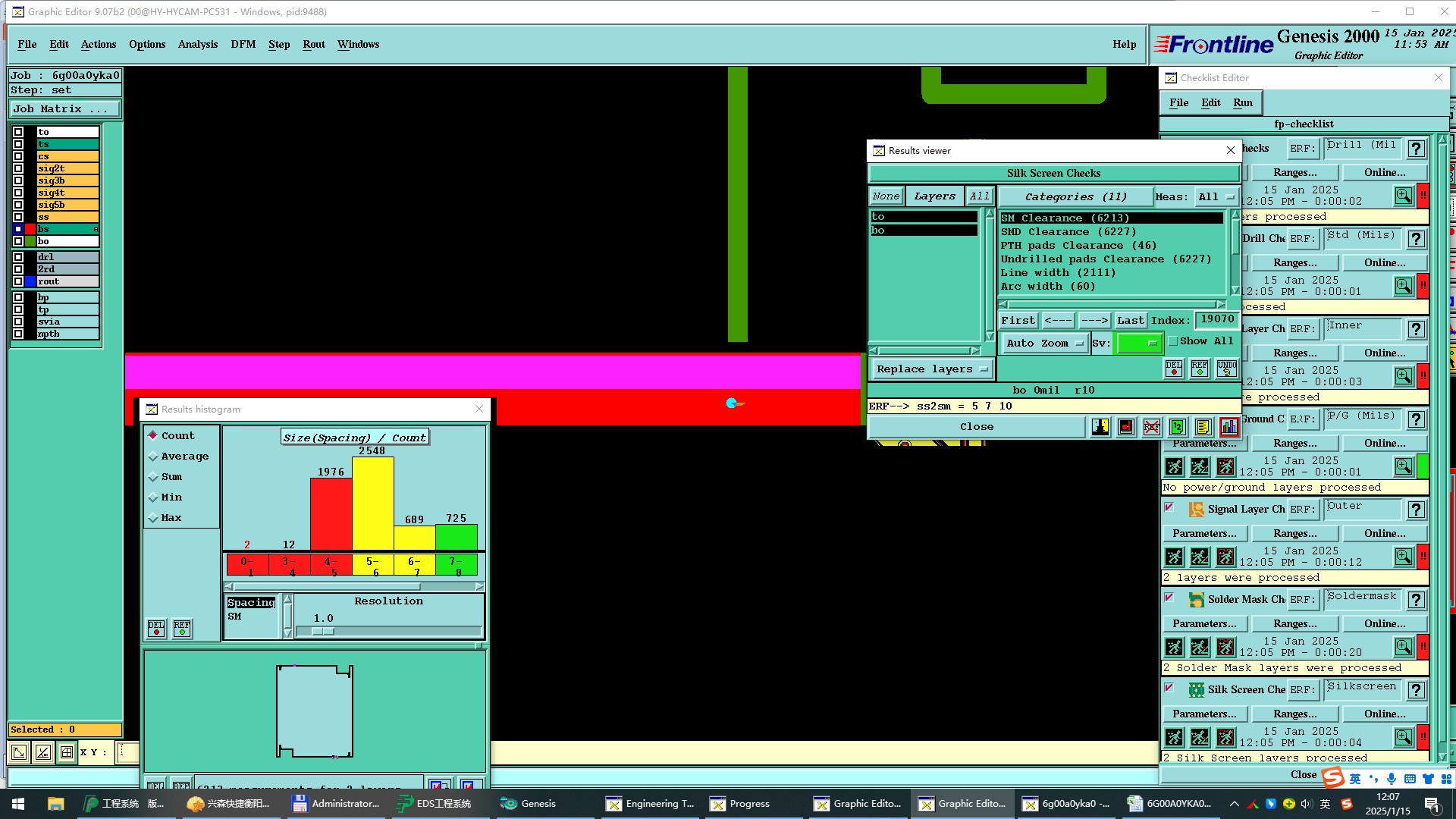This screenshot has height=819, width=1456.
Task: Click black-yellow contrast icon beside Close button
Action: [1100, 427]
